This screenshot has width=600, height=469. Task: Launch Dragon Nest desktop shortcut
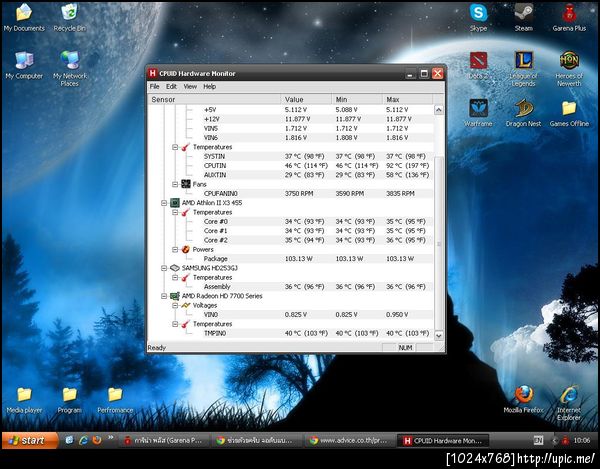(x=523, y=113)
